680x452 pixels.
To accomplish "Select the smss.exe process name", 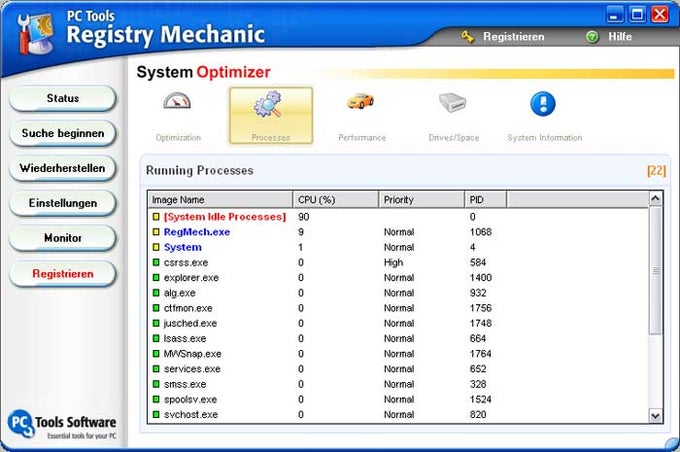I will point(185,384).
